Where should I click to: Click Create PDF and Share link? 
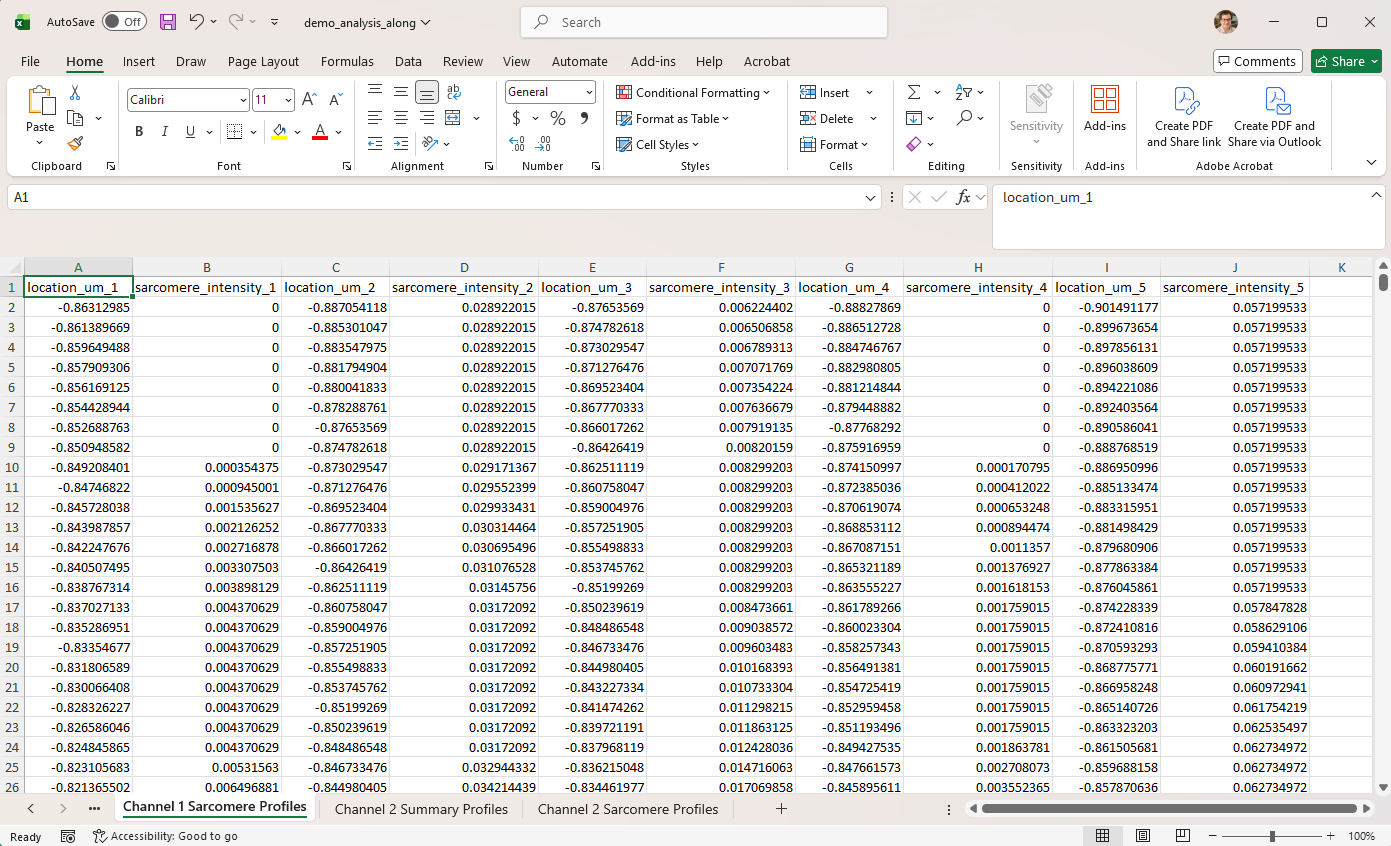point(1184,117)
